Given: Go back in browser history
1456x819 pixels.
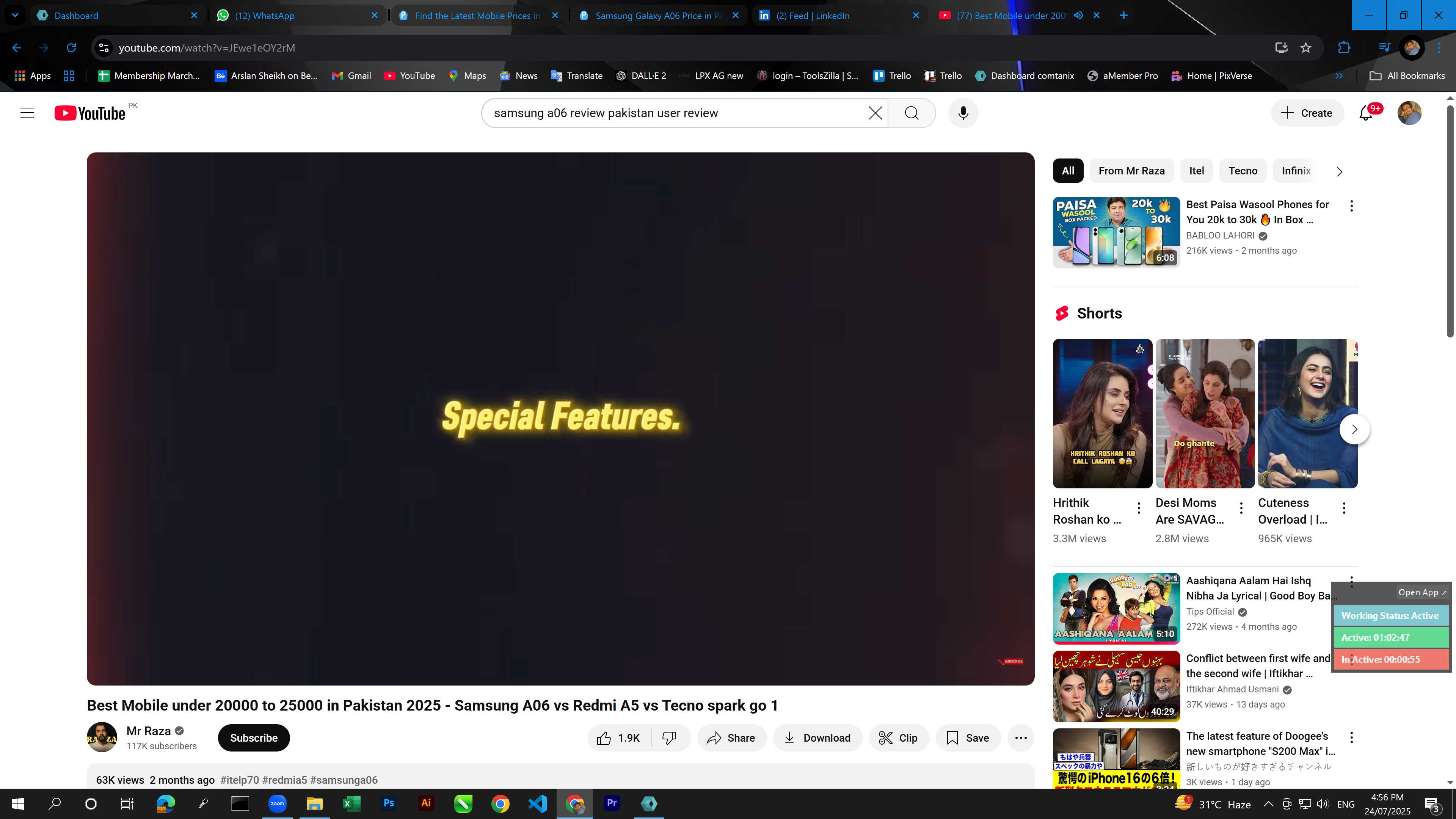Looking at the screenshot, I should (x=17, y=48).
